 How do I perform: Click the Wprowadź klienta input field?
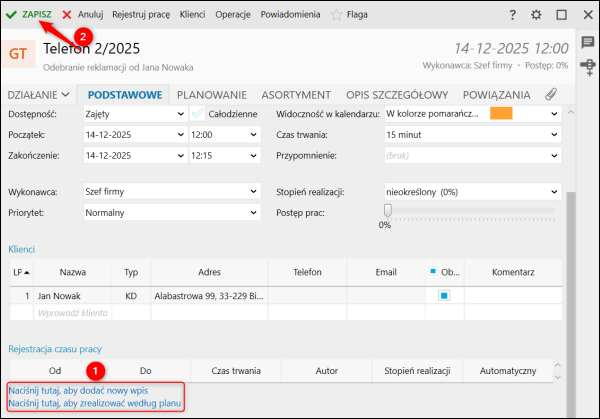[70, 314]
